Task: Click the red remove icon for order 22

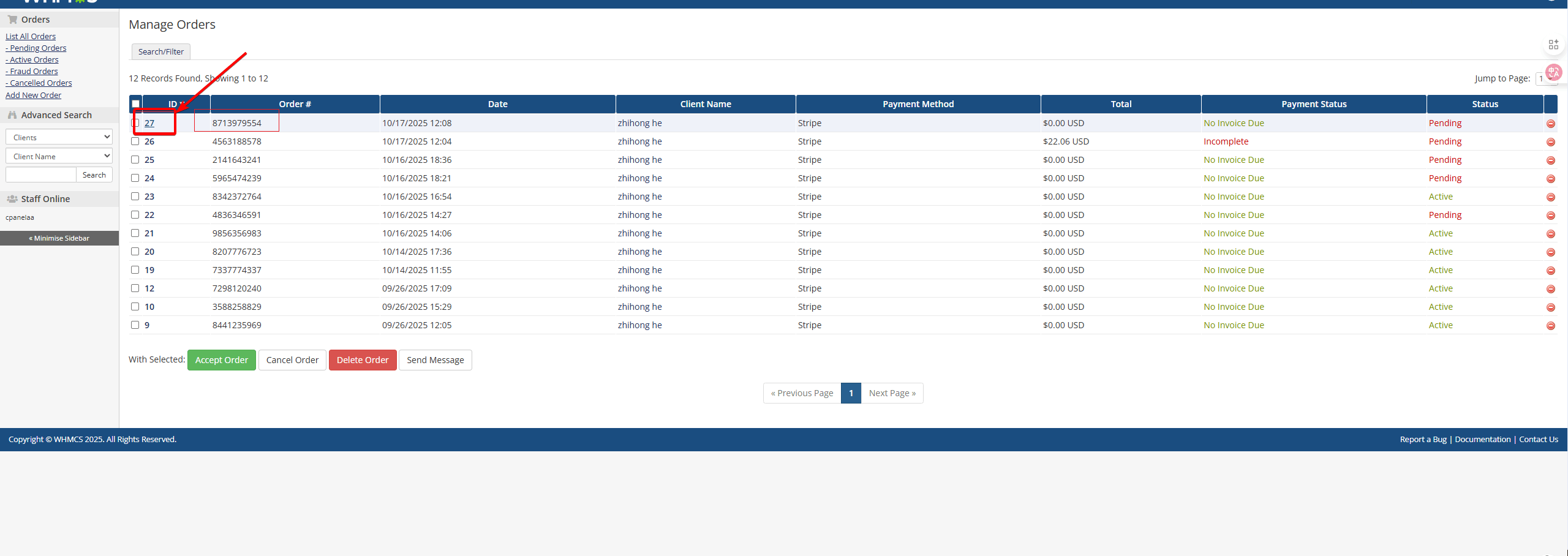Action: click(1550, 216)
